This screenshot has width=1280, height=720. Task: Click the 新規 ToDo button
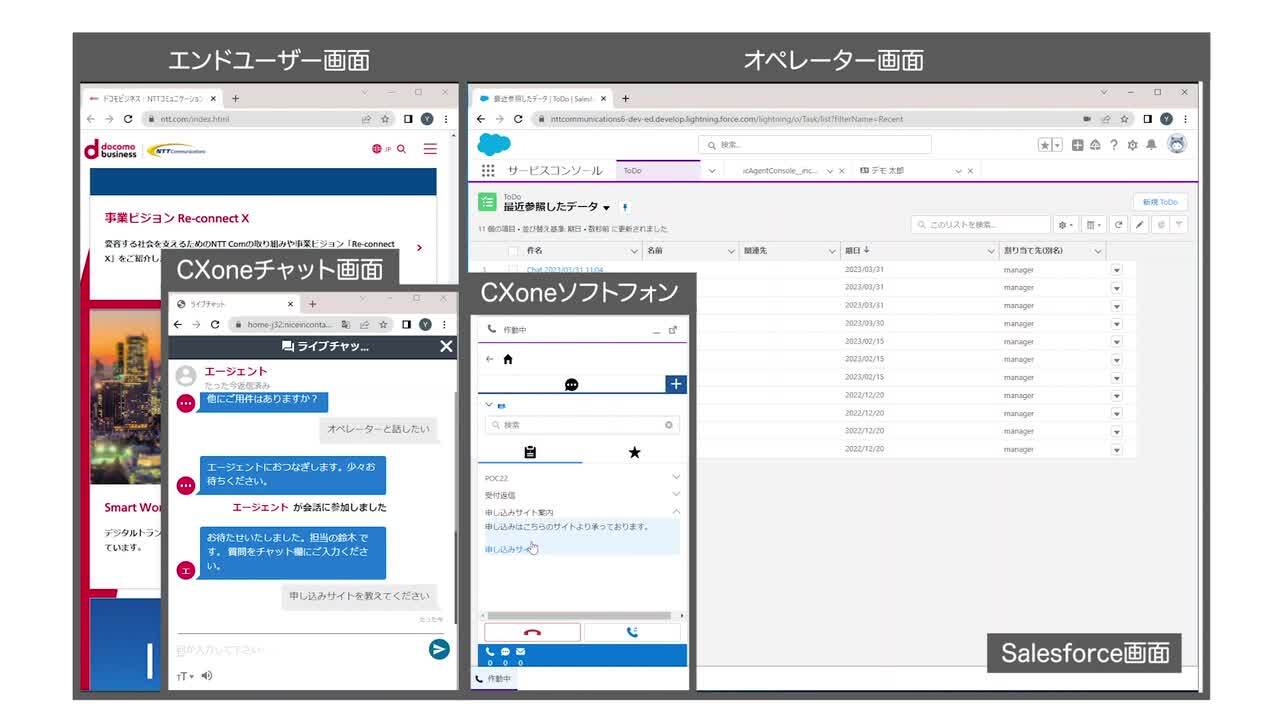coord(1160,202)
